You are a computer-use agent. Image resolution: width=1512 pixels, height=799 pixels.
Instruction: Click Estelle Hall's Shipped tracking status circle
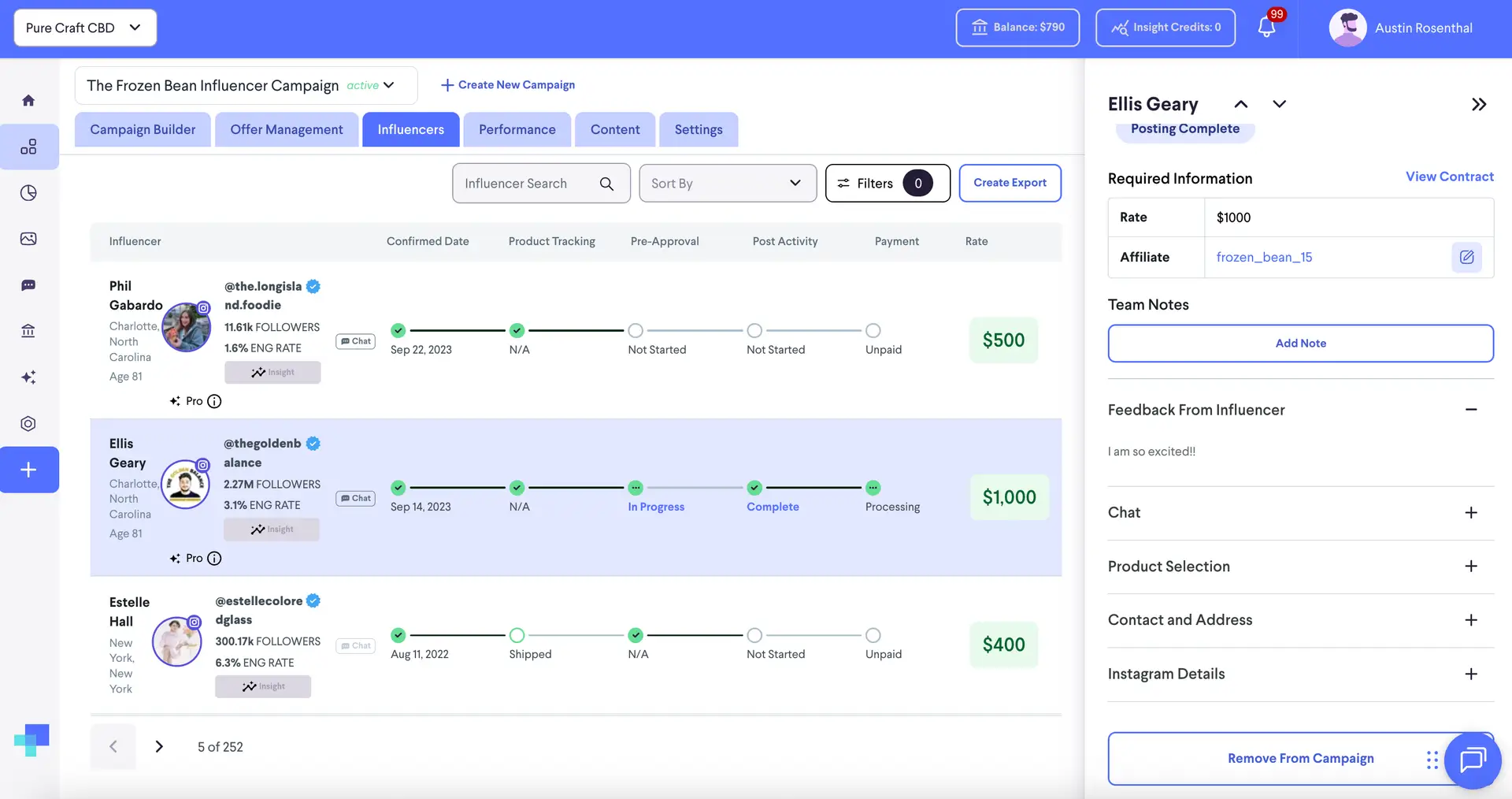(x=517, y=635)
